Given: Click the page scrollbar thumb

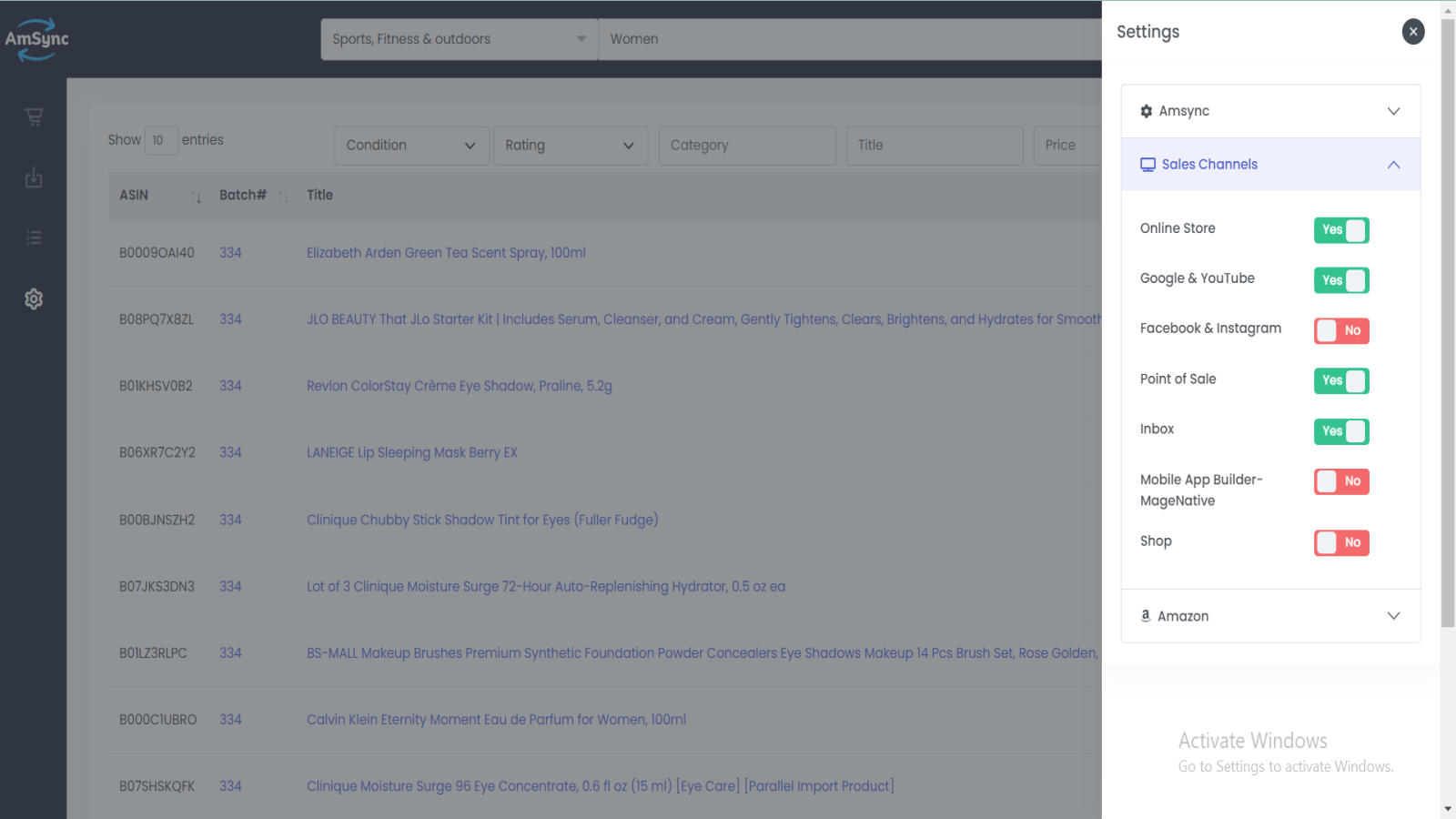Looking at the screenshot, I should coord(1448,323).
